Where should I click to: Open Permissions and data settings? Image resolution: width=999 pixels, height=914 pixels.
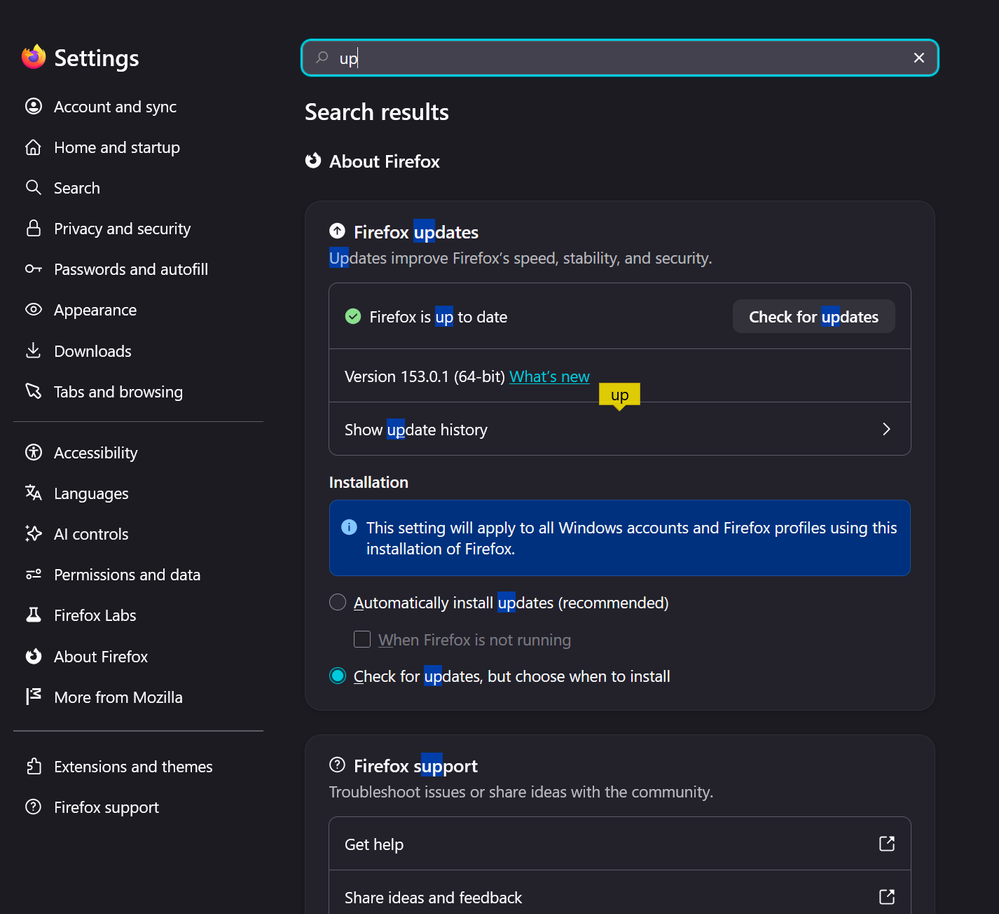127,575
